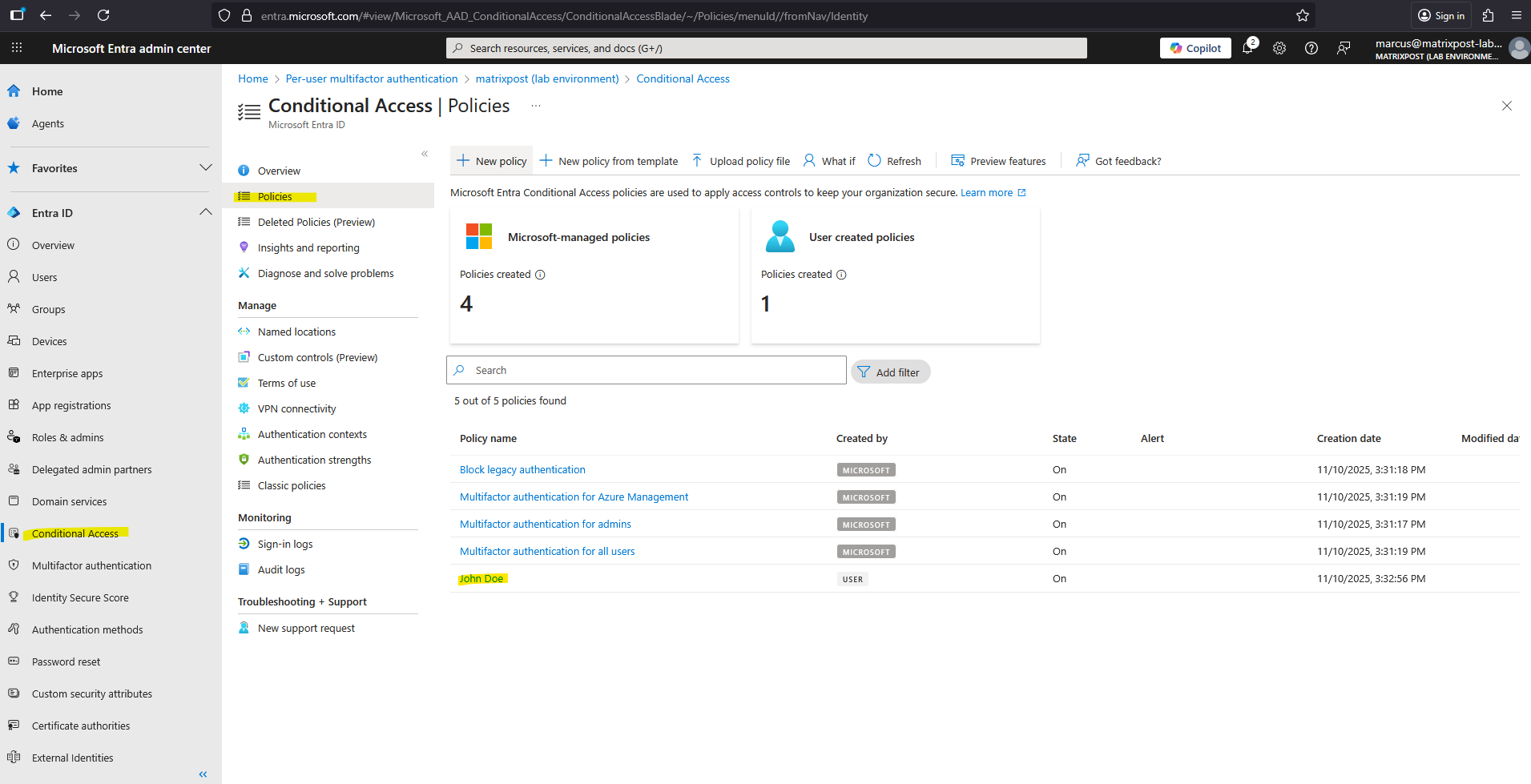Open Named locations menu item

coord(296,332)
